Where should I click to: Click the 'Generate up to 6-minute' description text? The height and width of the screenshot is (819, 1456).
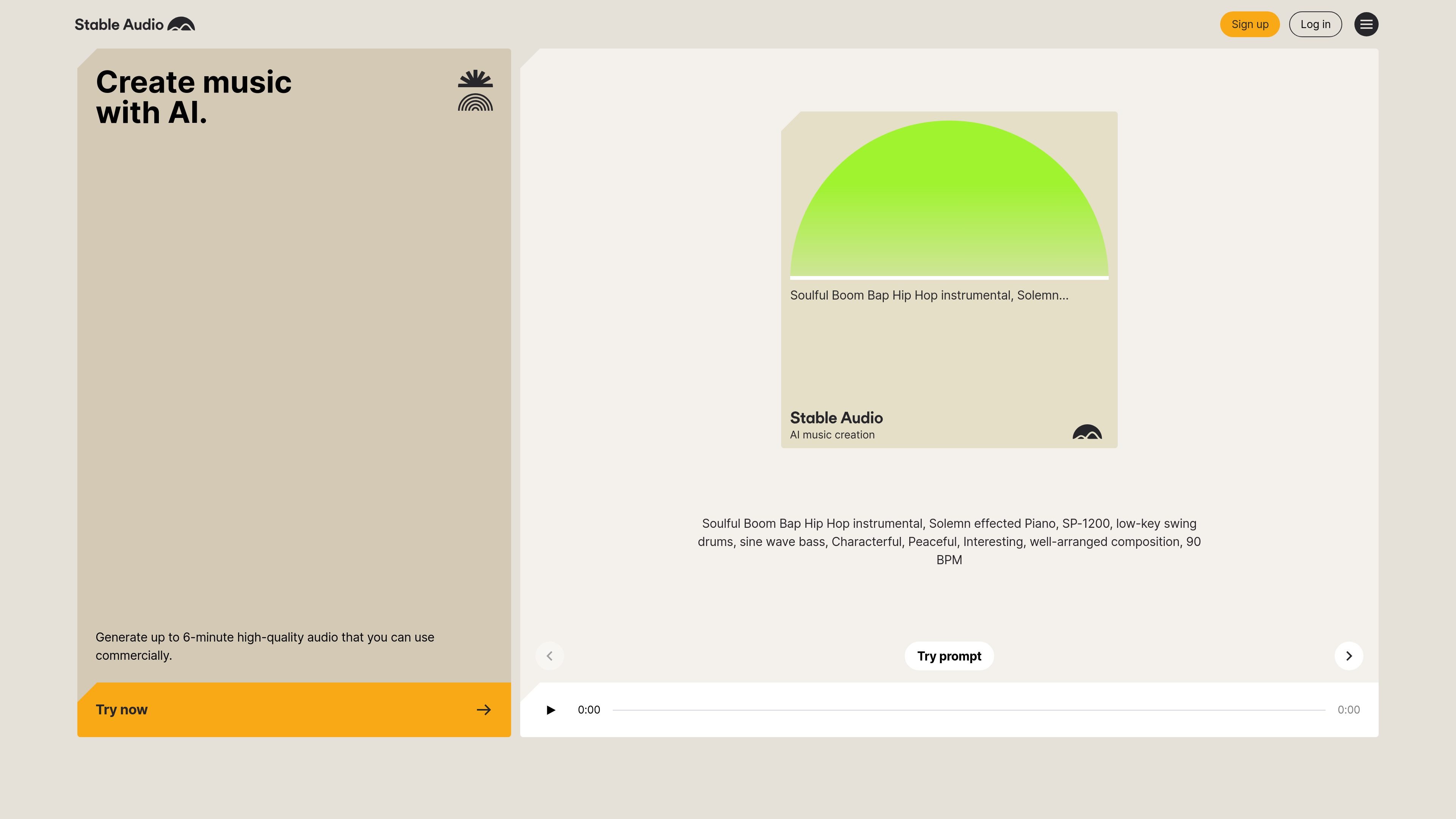coord(265,646)
